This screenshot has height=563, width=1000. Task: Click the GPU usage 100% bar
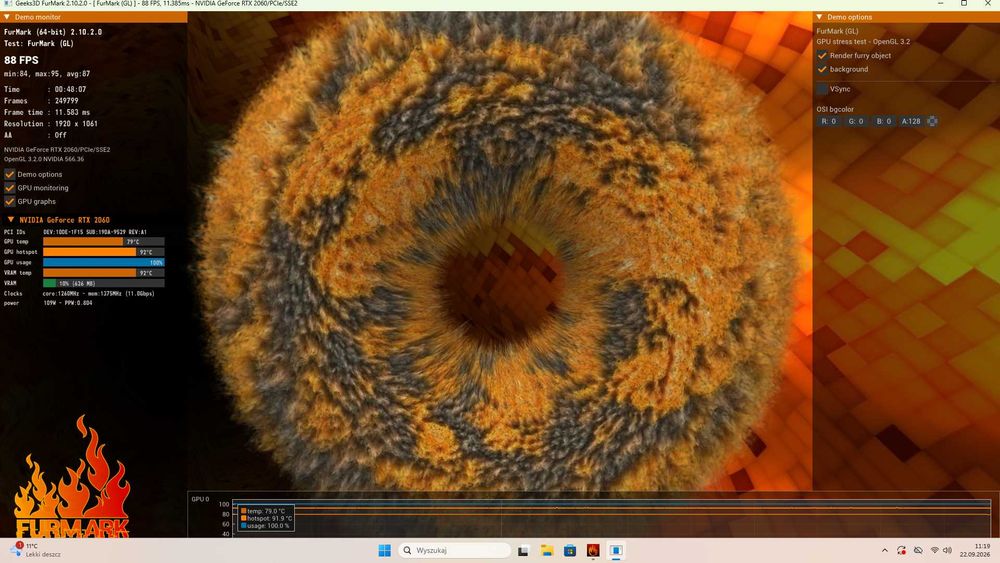click(103, 262)
